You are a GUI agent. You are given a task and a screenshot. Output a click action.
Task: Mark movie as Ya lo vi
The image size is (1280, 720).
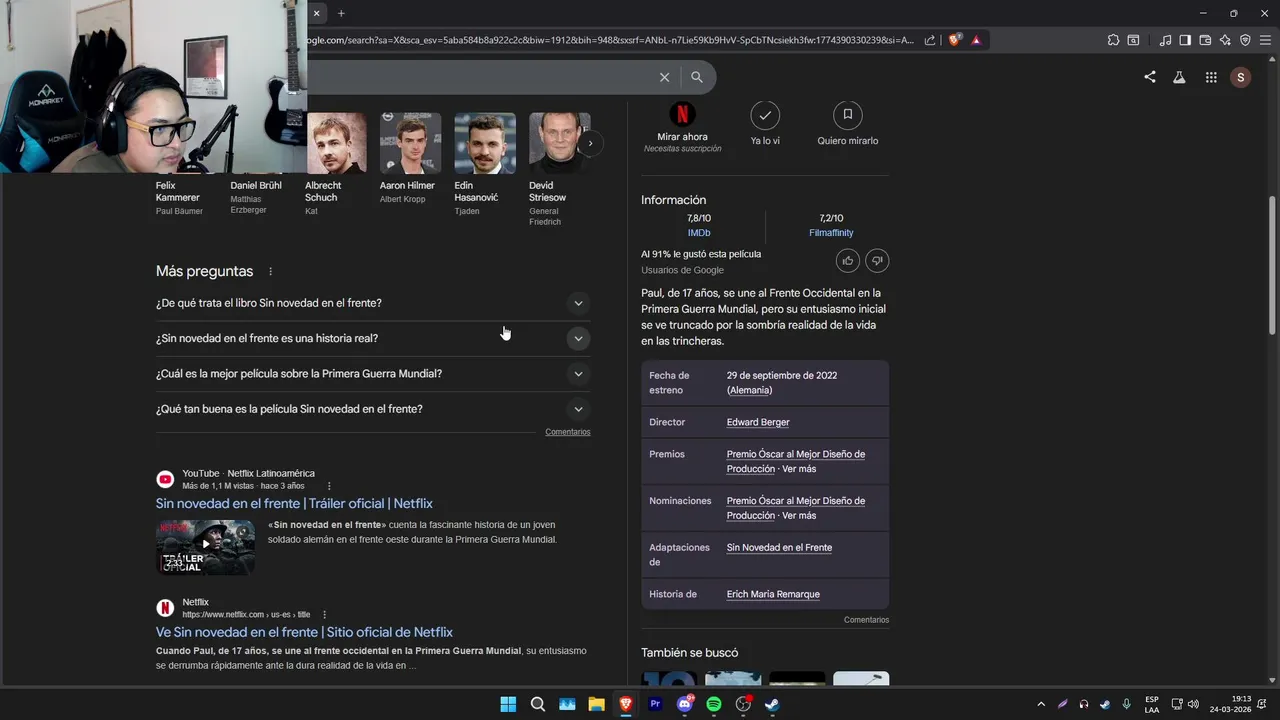pyautogui.click(x=765, y=115)
